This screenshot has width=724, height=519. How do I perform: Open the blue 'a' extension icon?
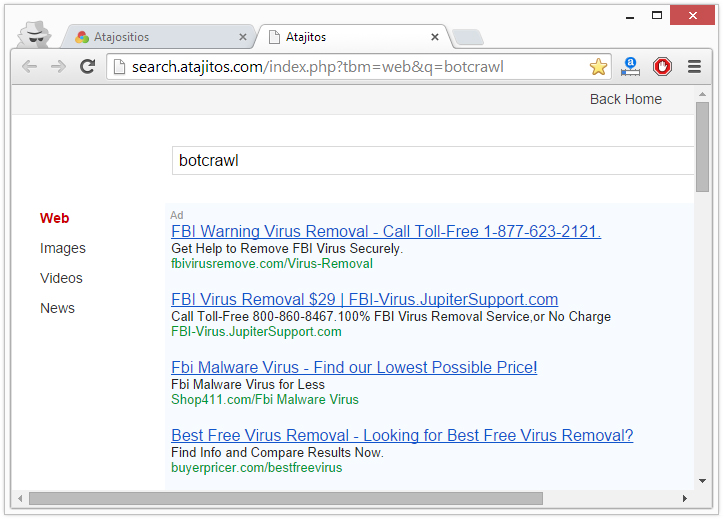[x=630, y=66]
